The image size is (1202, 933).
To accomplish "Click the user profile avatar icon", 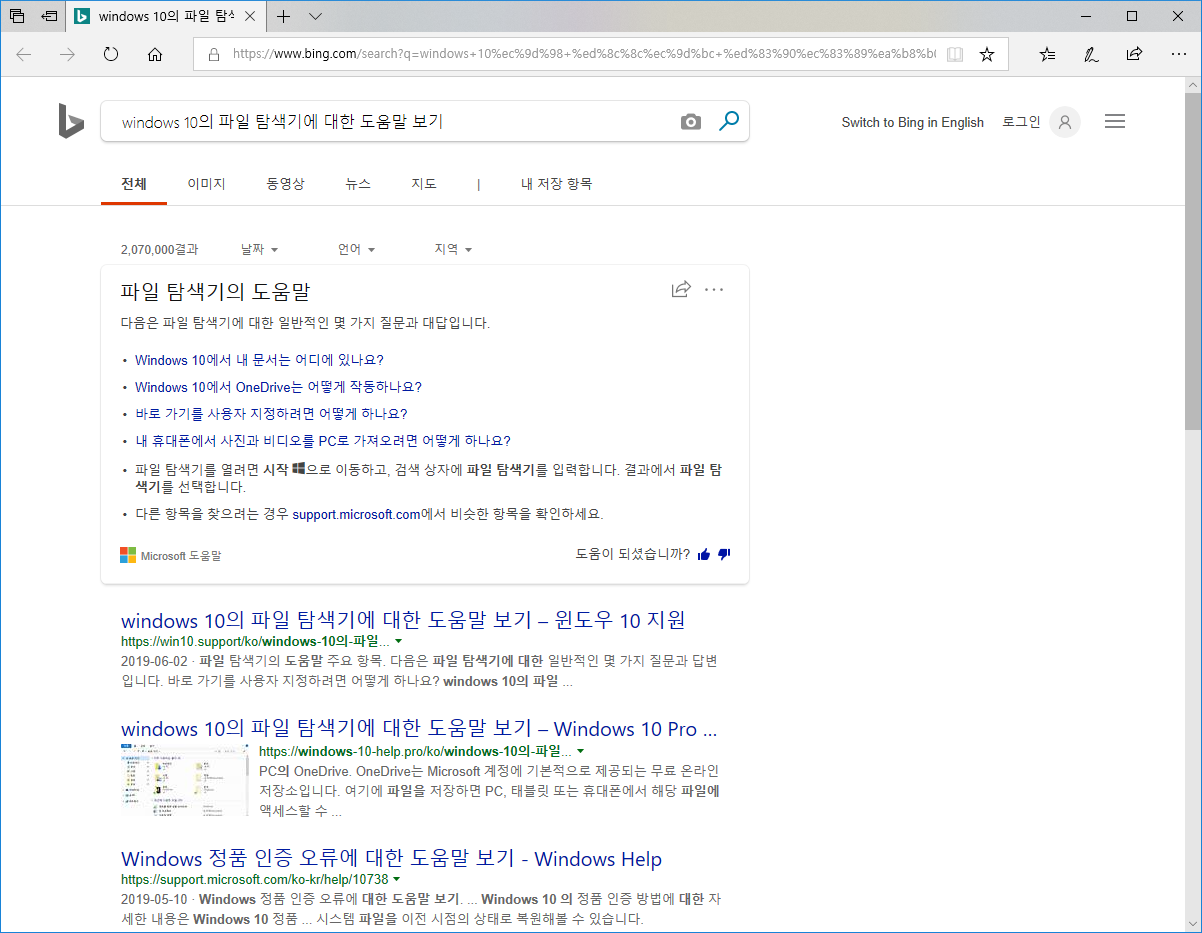I will [1065, 122].
